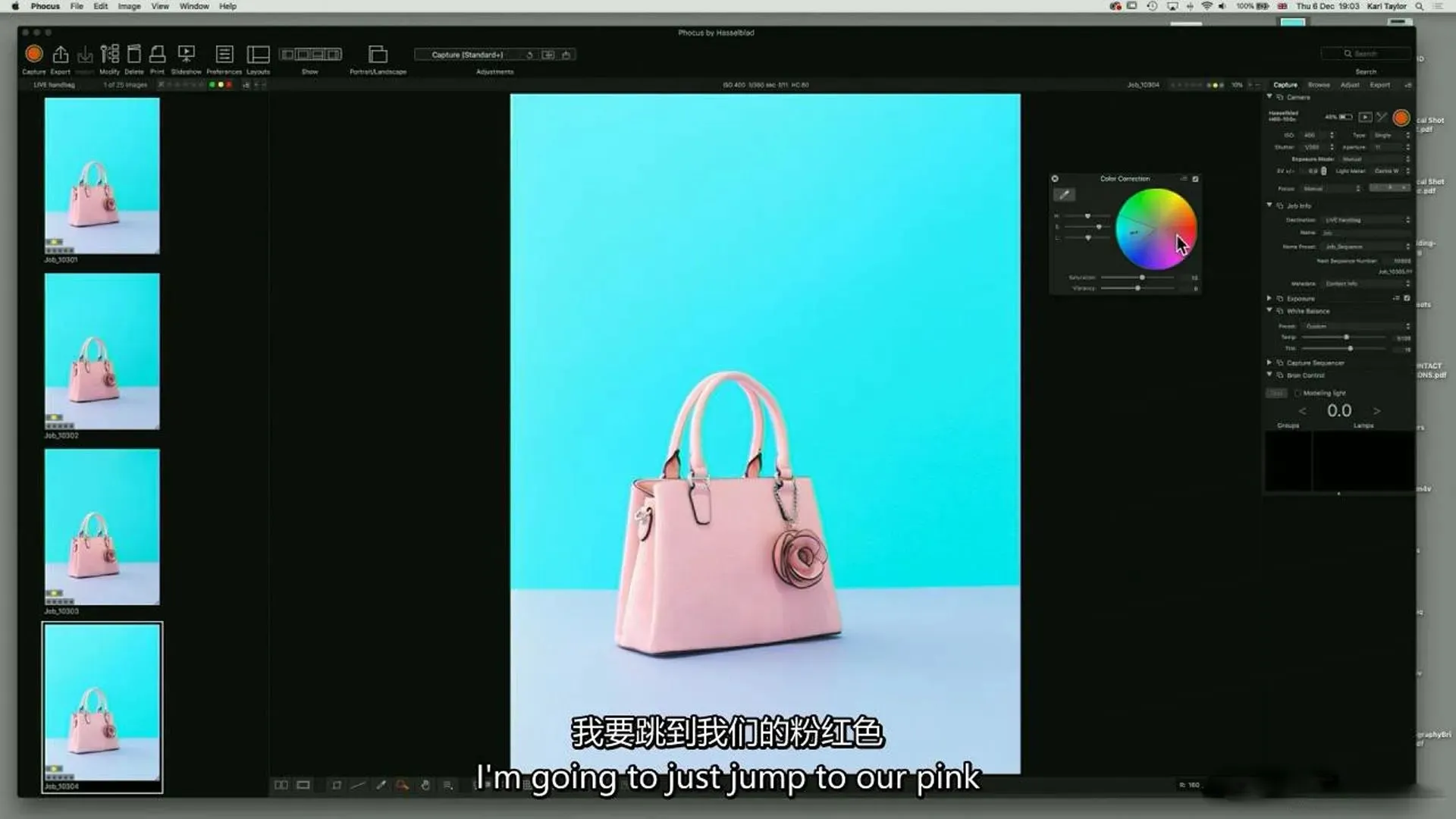Open Preferences from the toolbar
The width and height of the screenshot is (1456, 819).
[x=224, y=55]
